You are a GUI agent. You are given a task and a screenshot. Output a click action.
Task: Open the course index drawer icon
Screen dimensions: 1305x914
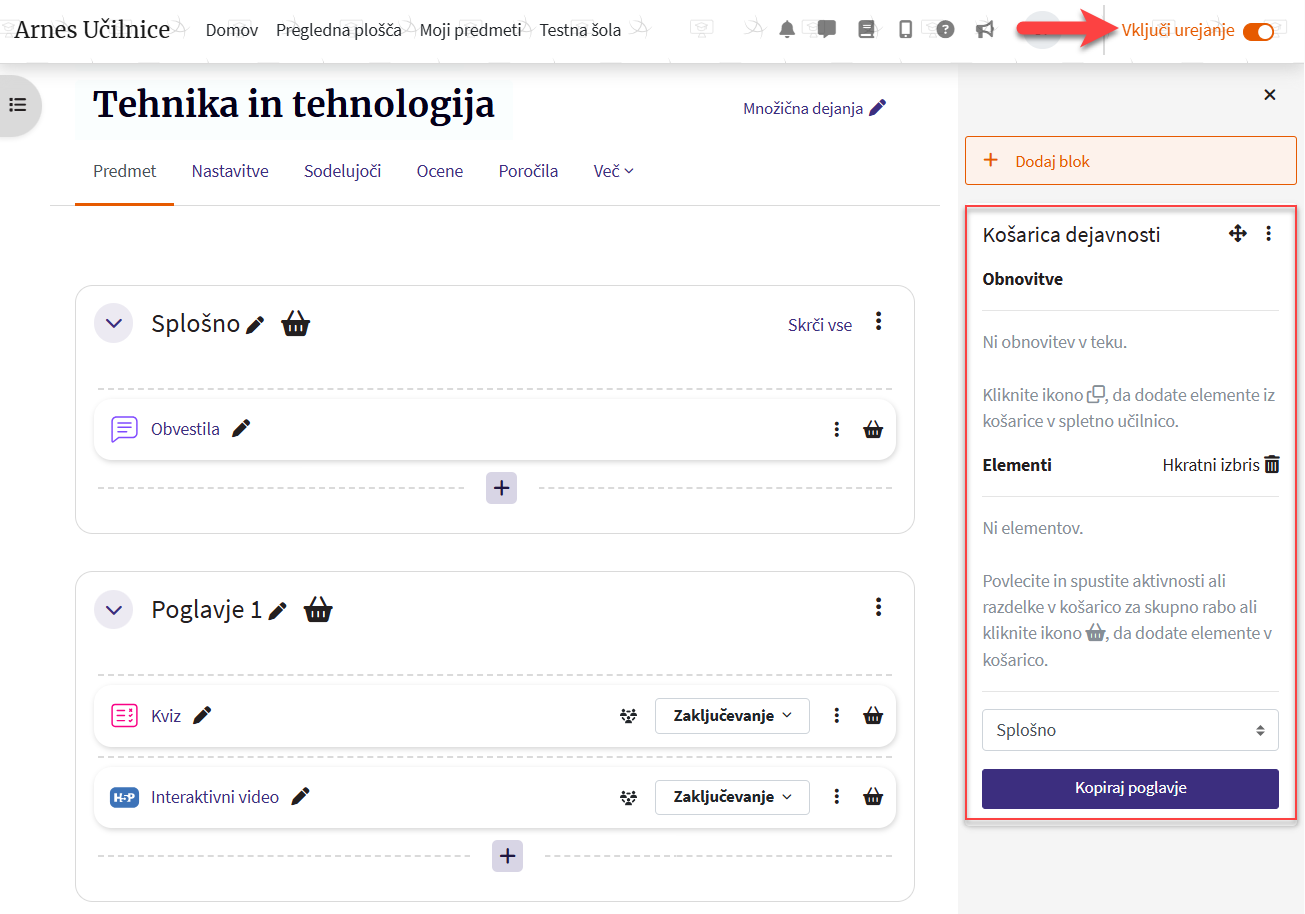point(18,105)
